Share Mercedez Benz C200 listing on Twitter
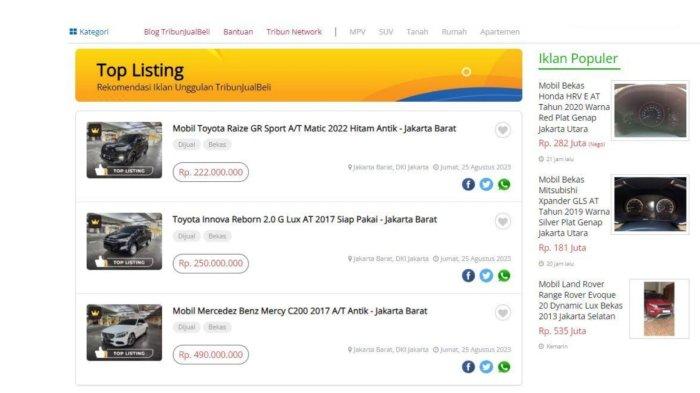The image size is (700, 393). coord(486,367)
